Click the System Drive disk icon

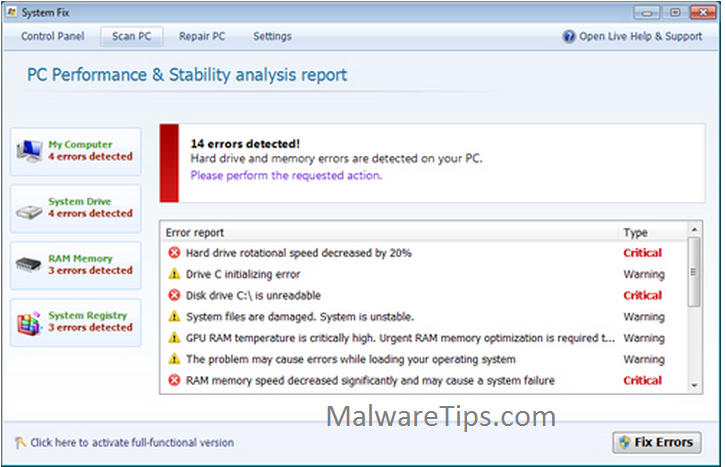click(x=30, y=208)
